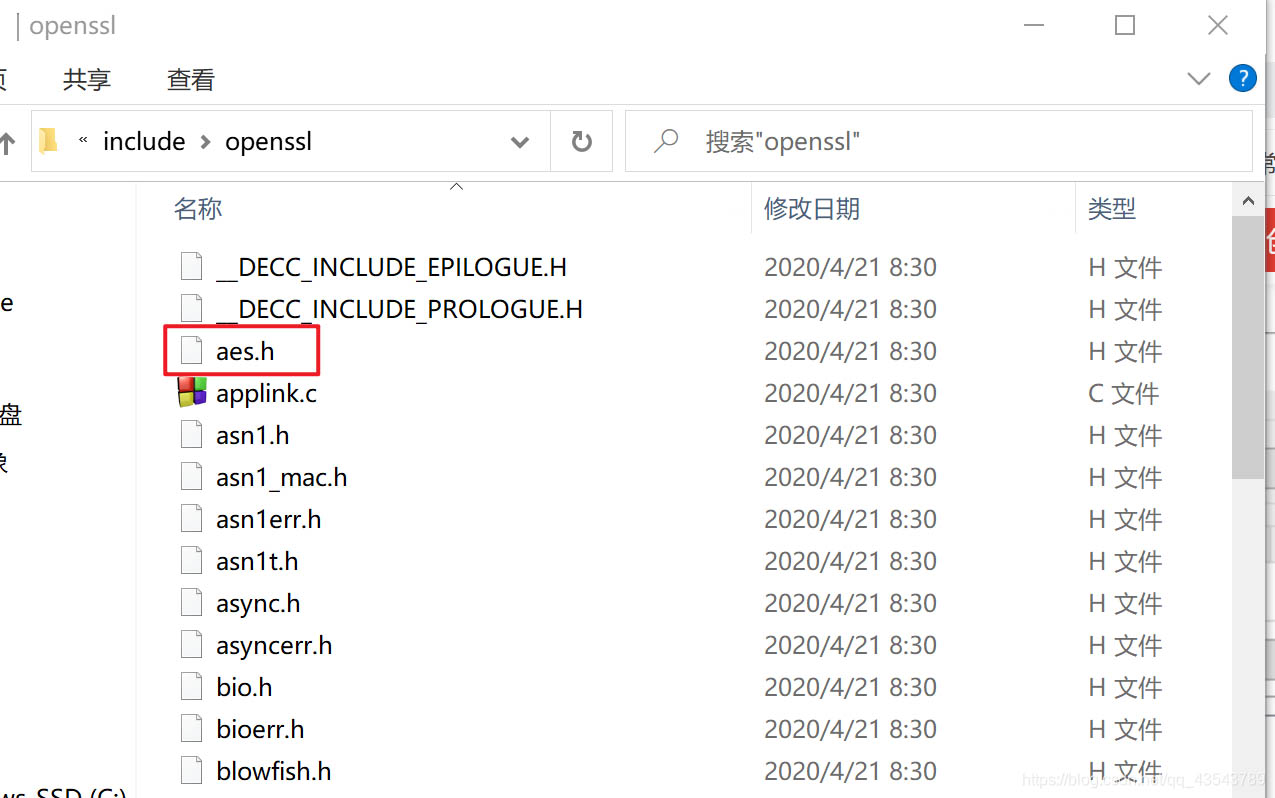Click the C 文件 type of applink.c
This screenshot has height=798, width=1275.
coord(1123,393)
